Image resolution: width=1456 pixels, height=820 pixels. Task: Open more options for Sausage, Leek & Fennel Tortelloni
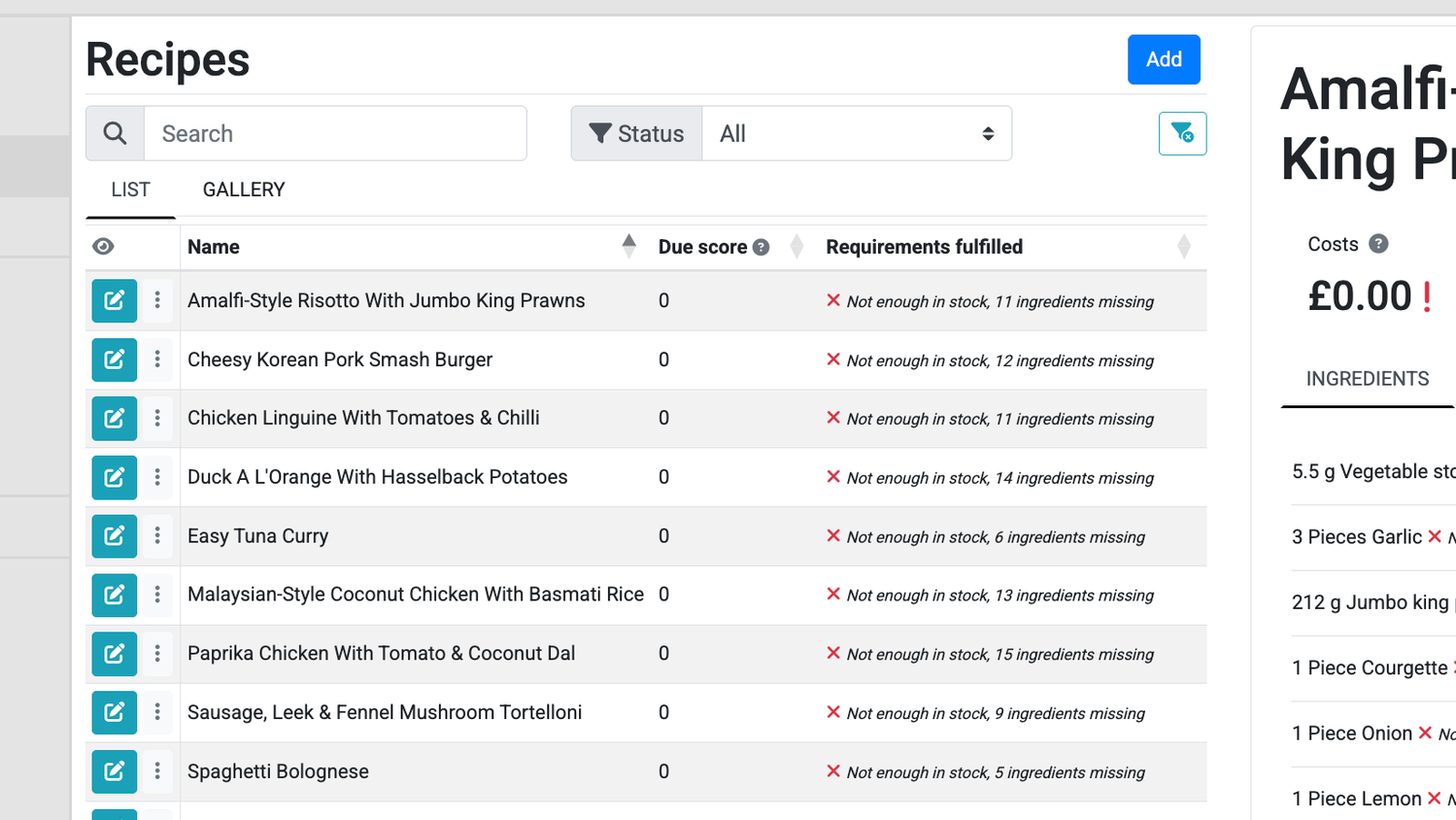(x=157, y=712)
